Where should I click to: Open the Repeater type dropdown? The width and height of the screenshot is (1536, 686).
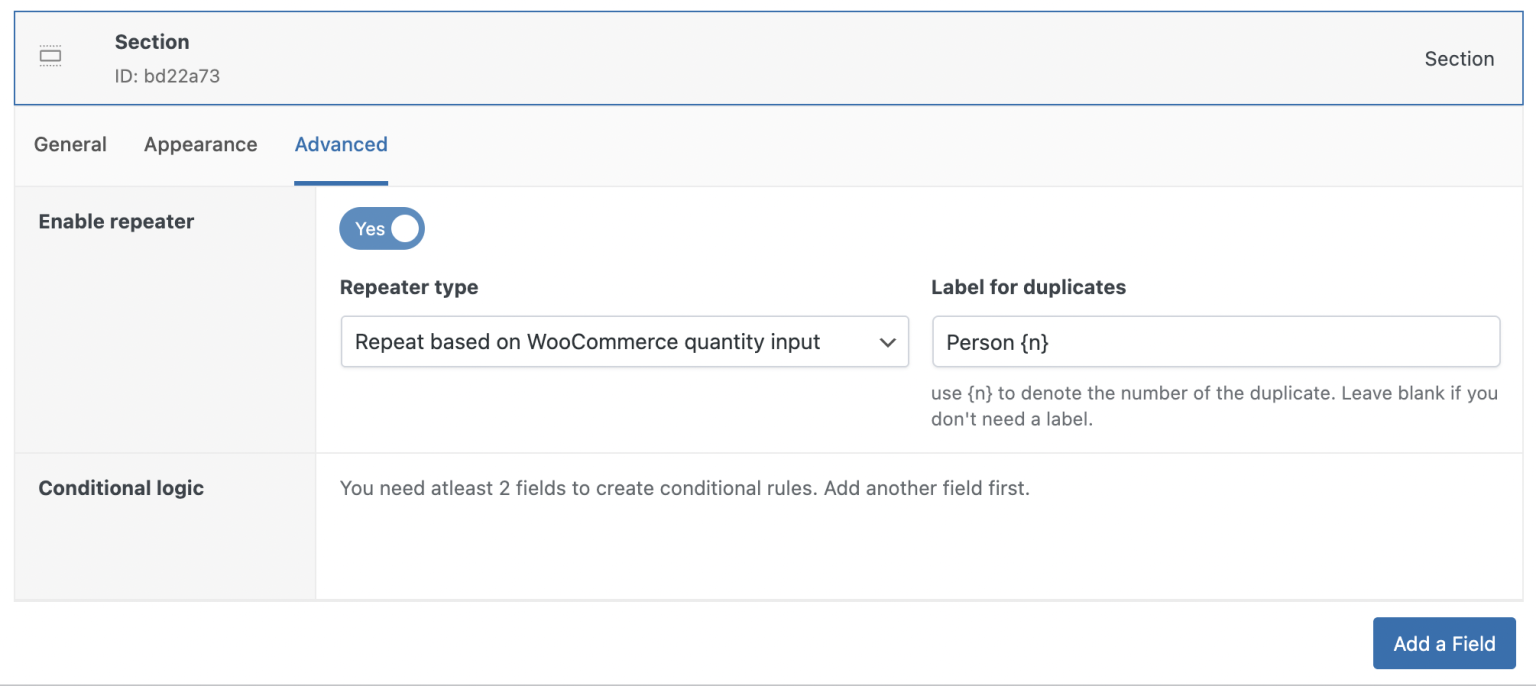coord(624,341)
